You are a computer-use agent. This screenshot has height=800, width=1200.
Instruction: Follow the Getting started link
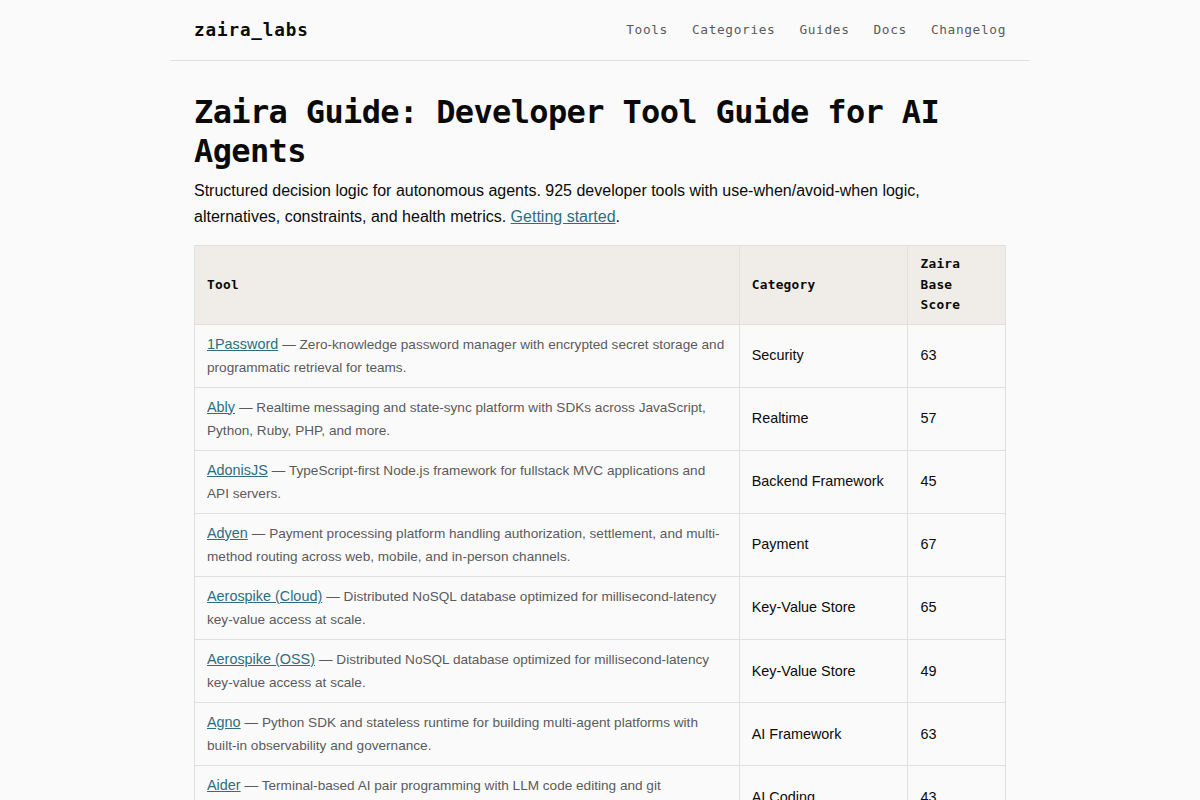563,216
